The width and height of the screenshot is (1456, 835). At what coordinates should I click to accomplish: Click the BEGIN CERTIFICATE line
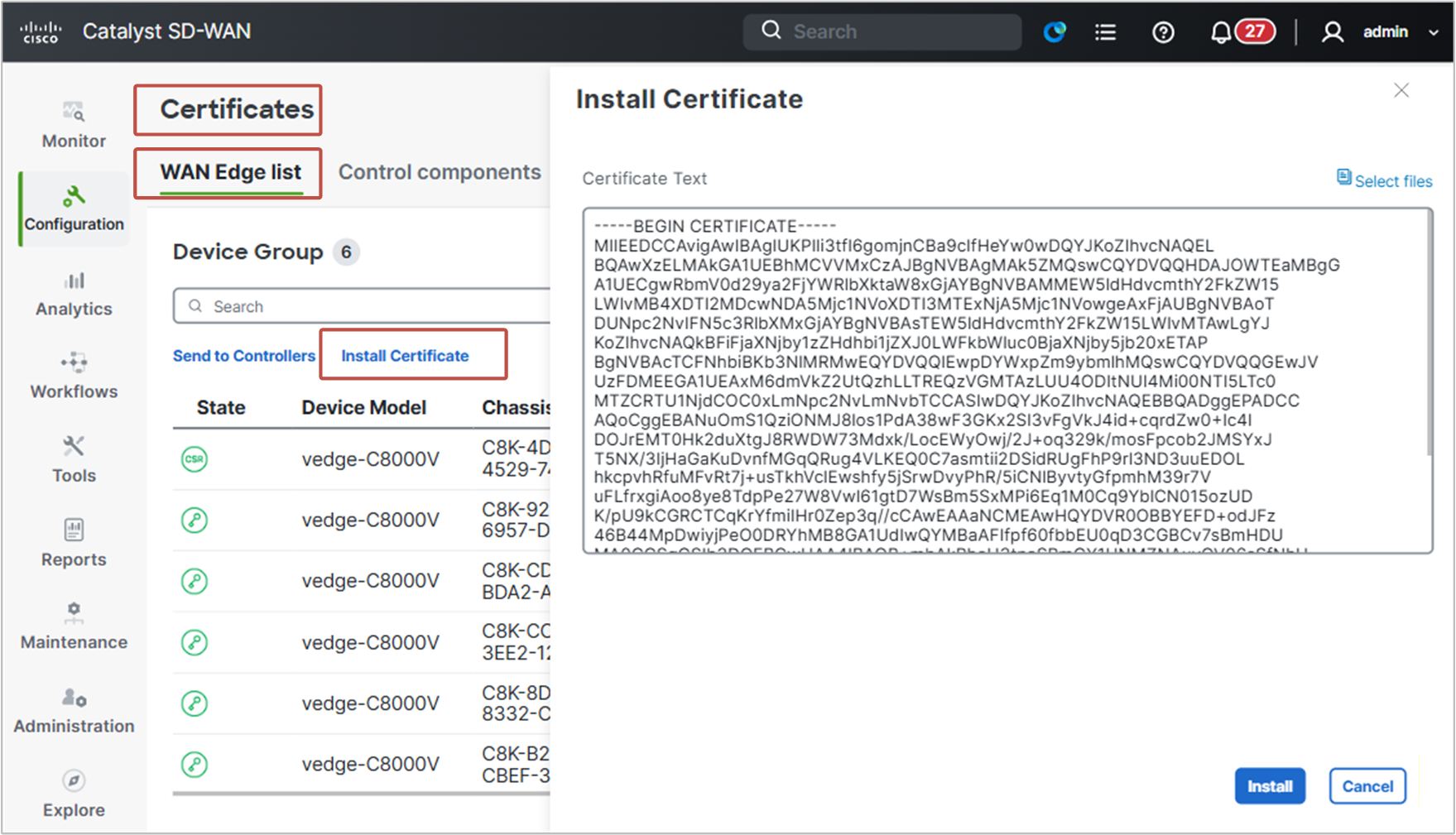(715, 226)
